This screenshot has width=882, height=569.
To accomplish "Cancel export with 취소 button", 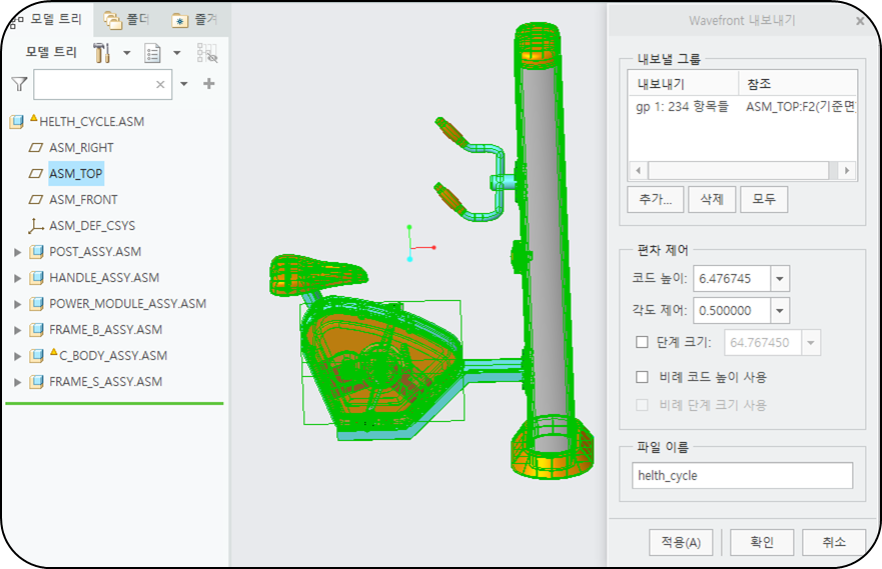I will [x=834, y=542].
